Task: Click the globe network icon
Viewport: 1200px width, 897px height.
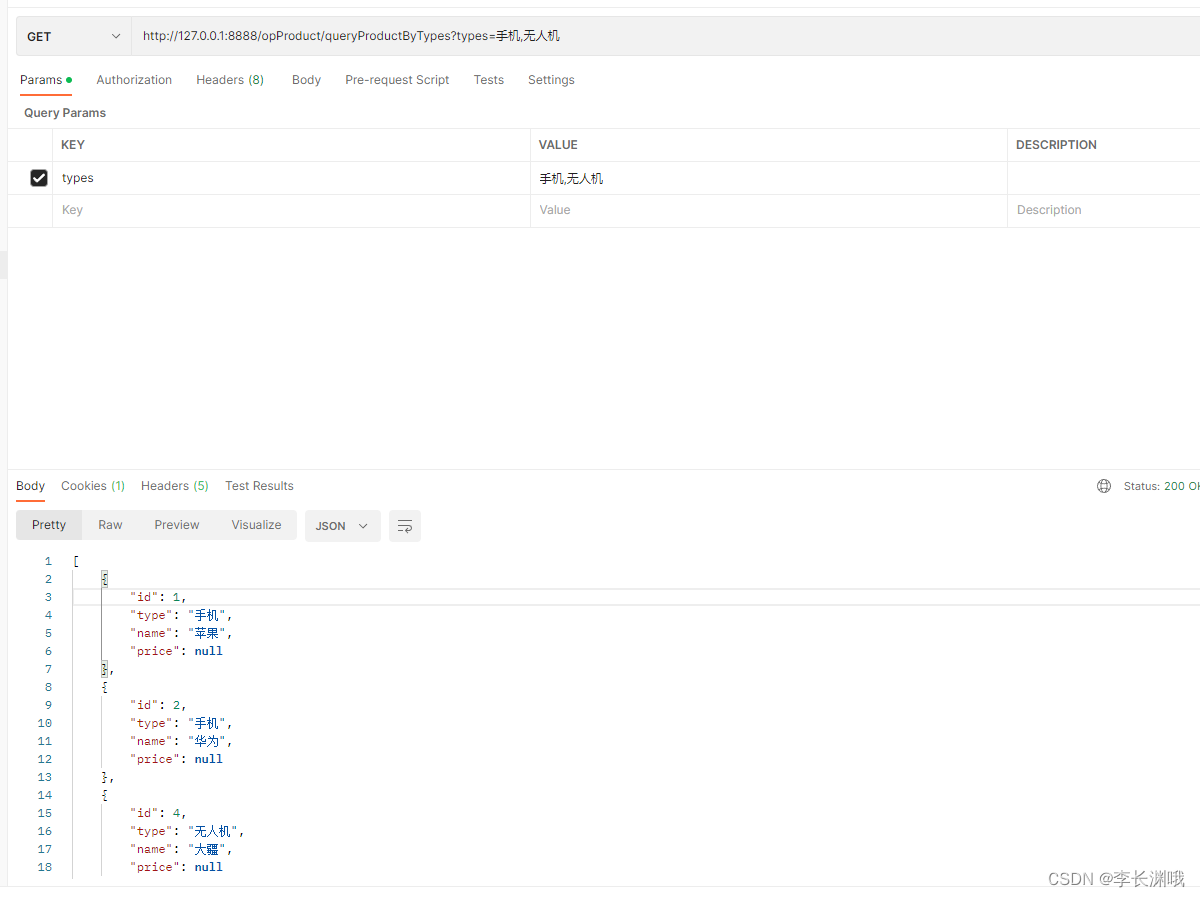Action: (x=1104, y=486)
